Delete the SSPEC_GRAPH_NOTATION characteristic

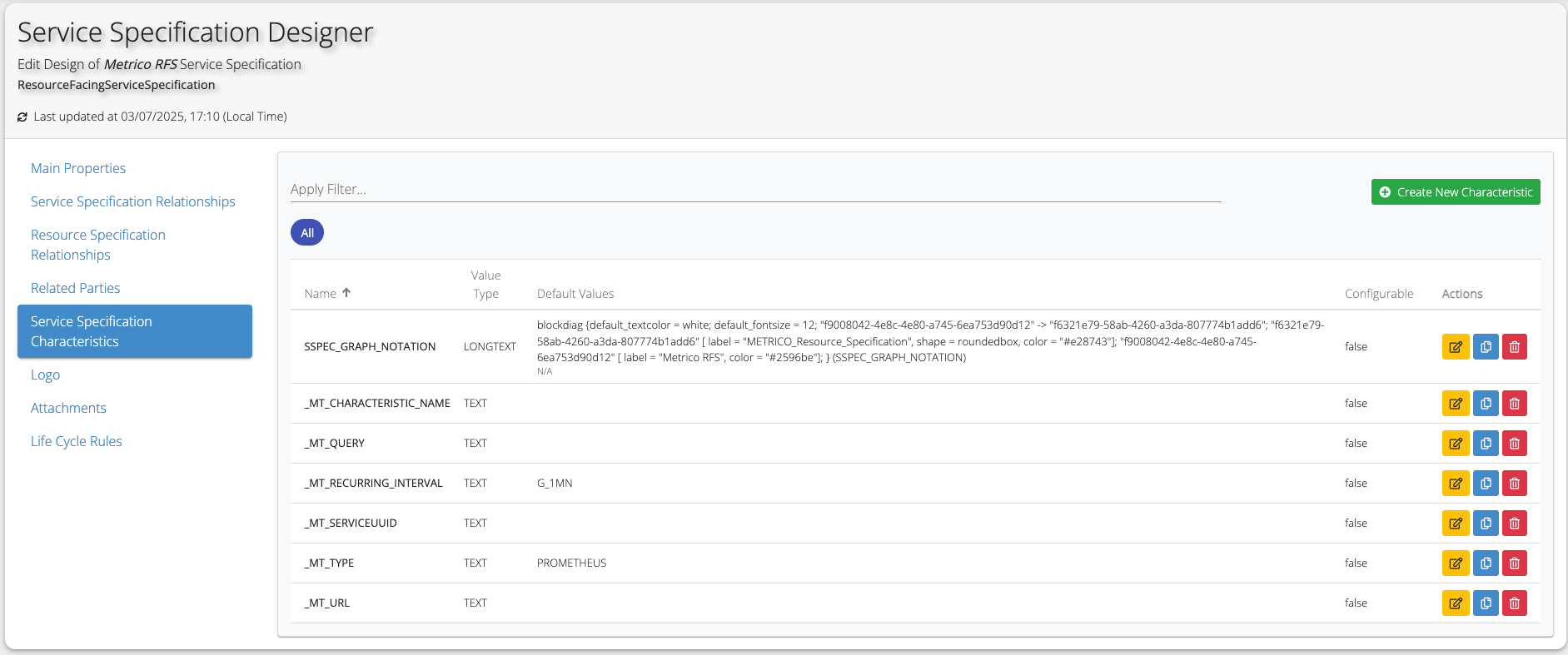pyautogui.click(x=1514, y=347)
